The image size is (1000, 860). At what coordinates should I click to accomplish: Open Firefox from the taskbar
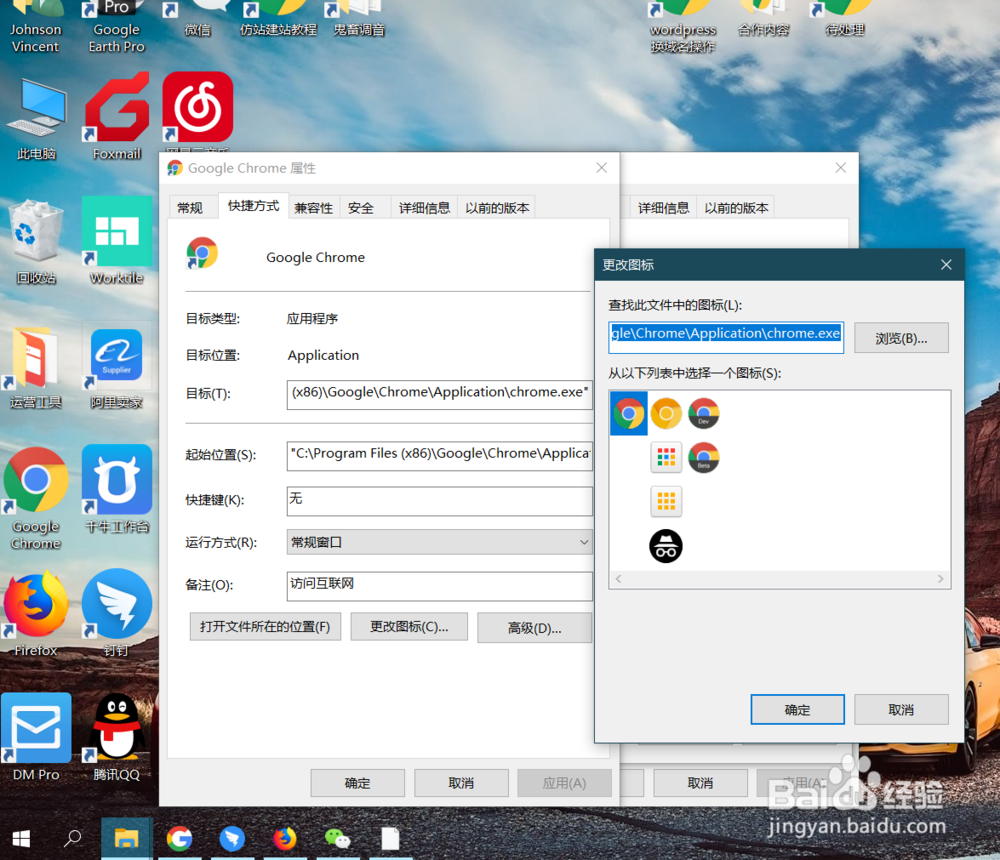285,838
